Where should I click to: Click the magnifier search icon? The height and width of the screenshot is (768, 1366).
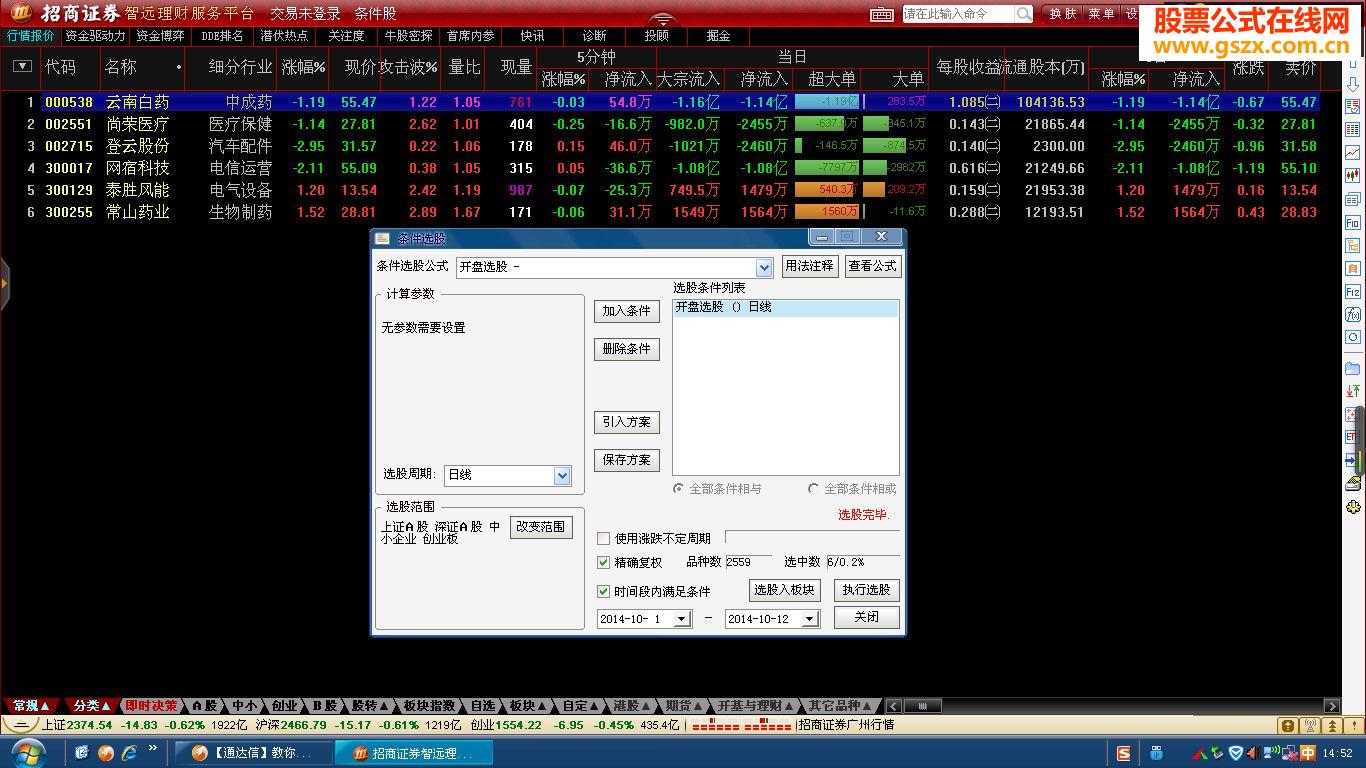click(x=1024, y=14)
